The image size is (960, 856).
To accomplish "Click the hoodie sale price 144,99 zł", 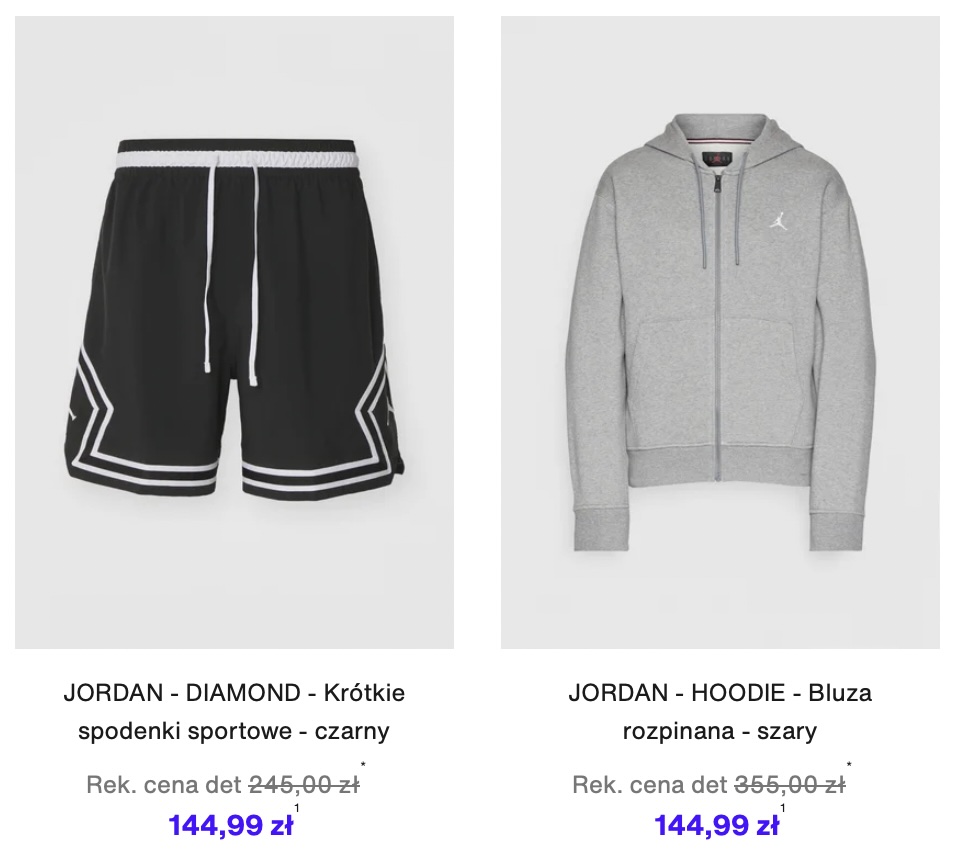I will (x=716, y=825).
